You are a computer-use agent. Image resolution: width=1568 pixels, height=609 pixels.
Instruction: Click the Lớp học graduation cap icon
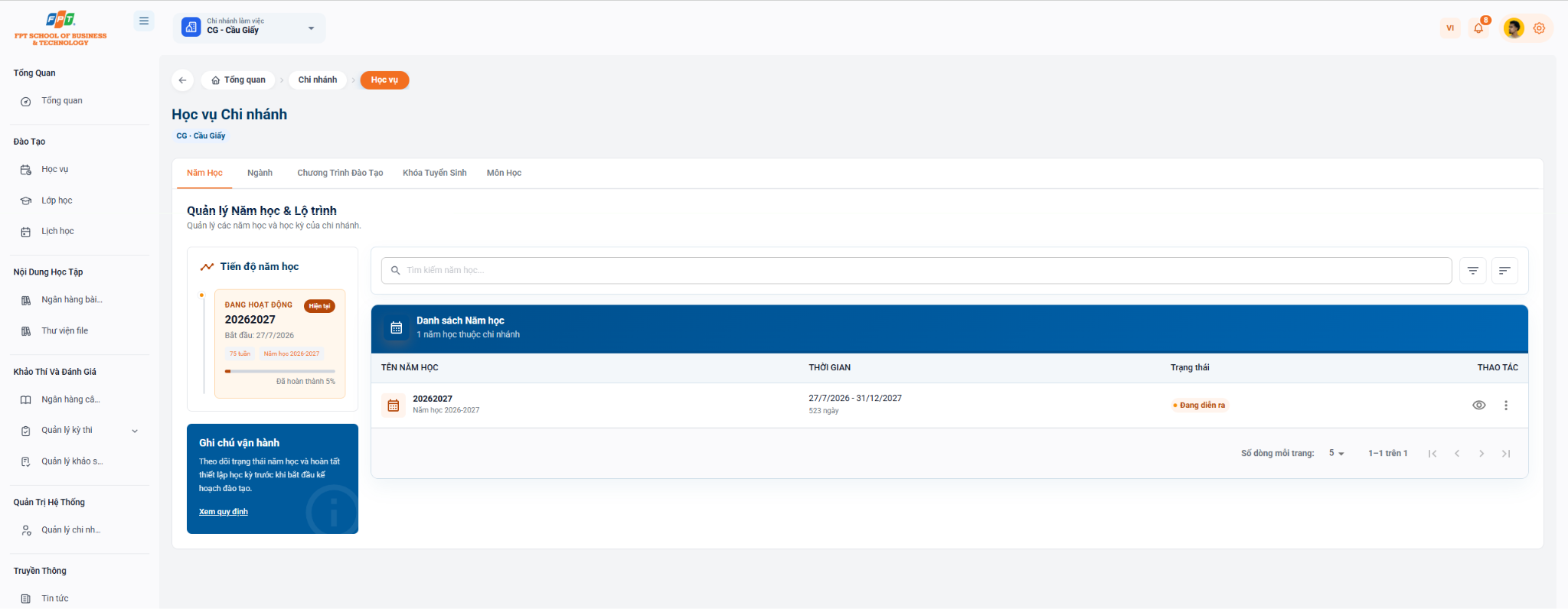[26, 201]
